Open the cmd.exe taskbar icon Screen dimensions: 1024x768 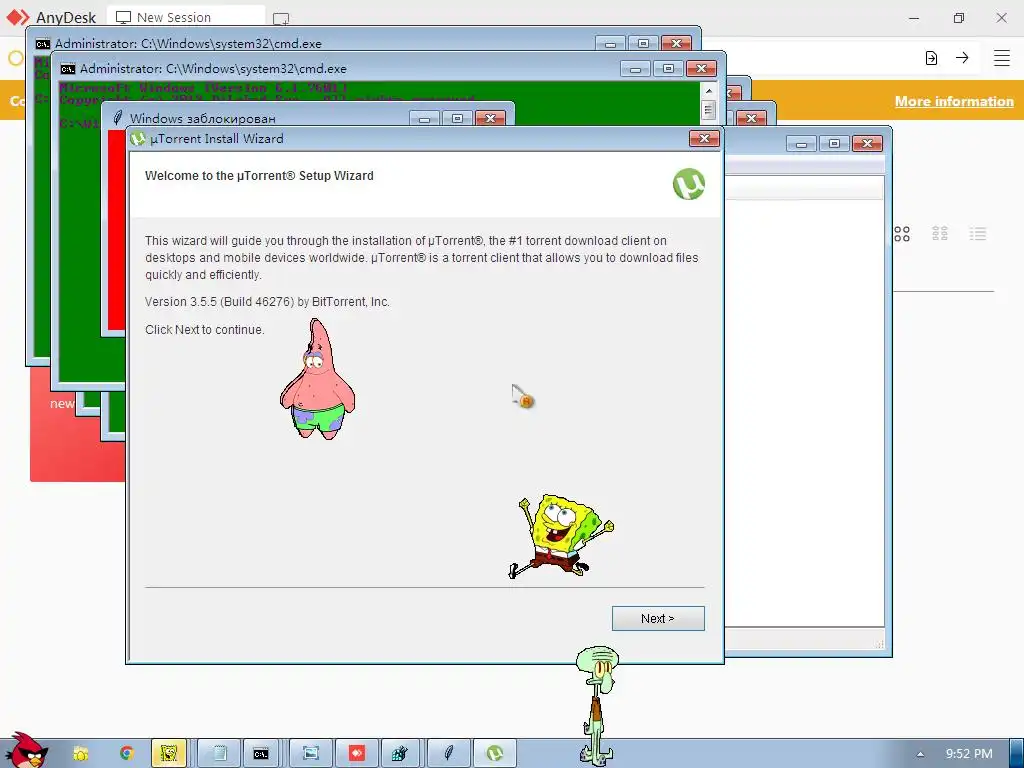261,754
